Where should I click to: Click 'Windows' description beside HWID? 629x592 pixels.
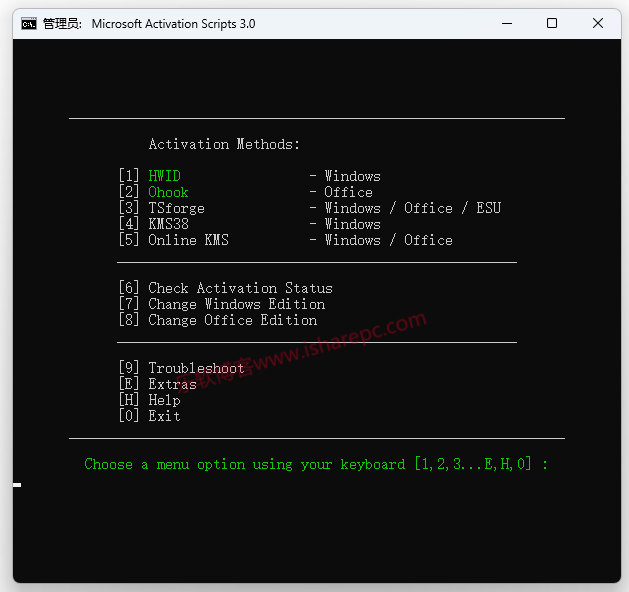(352, 176)
